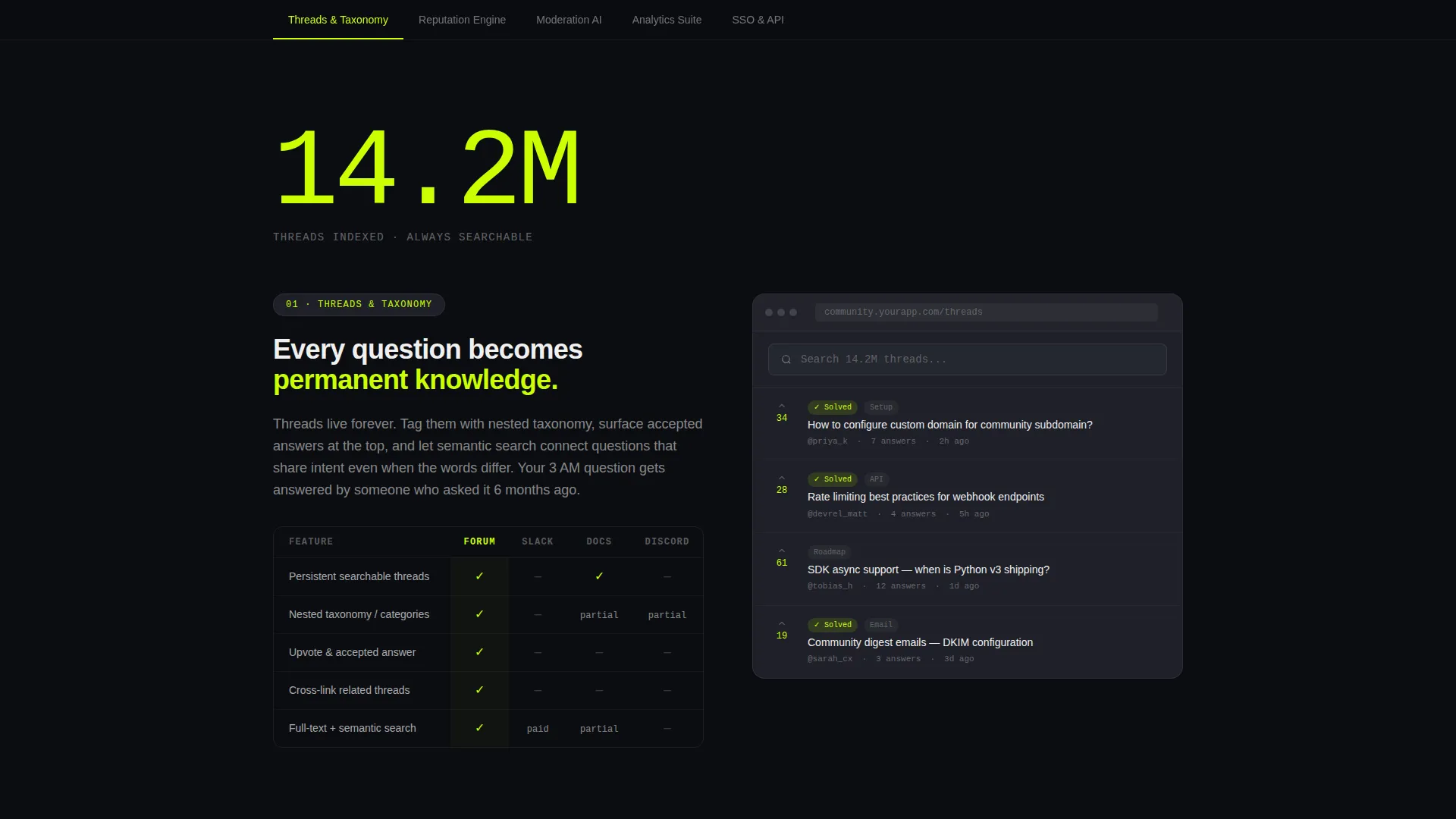1456x819 pixels.
Task: Open Rate limiting best practices thread
Action: point(925,497)
